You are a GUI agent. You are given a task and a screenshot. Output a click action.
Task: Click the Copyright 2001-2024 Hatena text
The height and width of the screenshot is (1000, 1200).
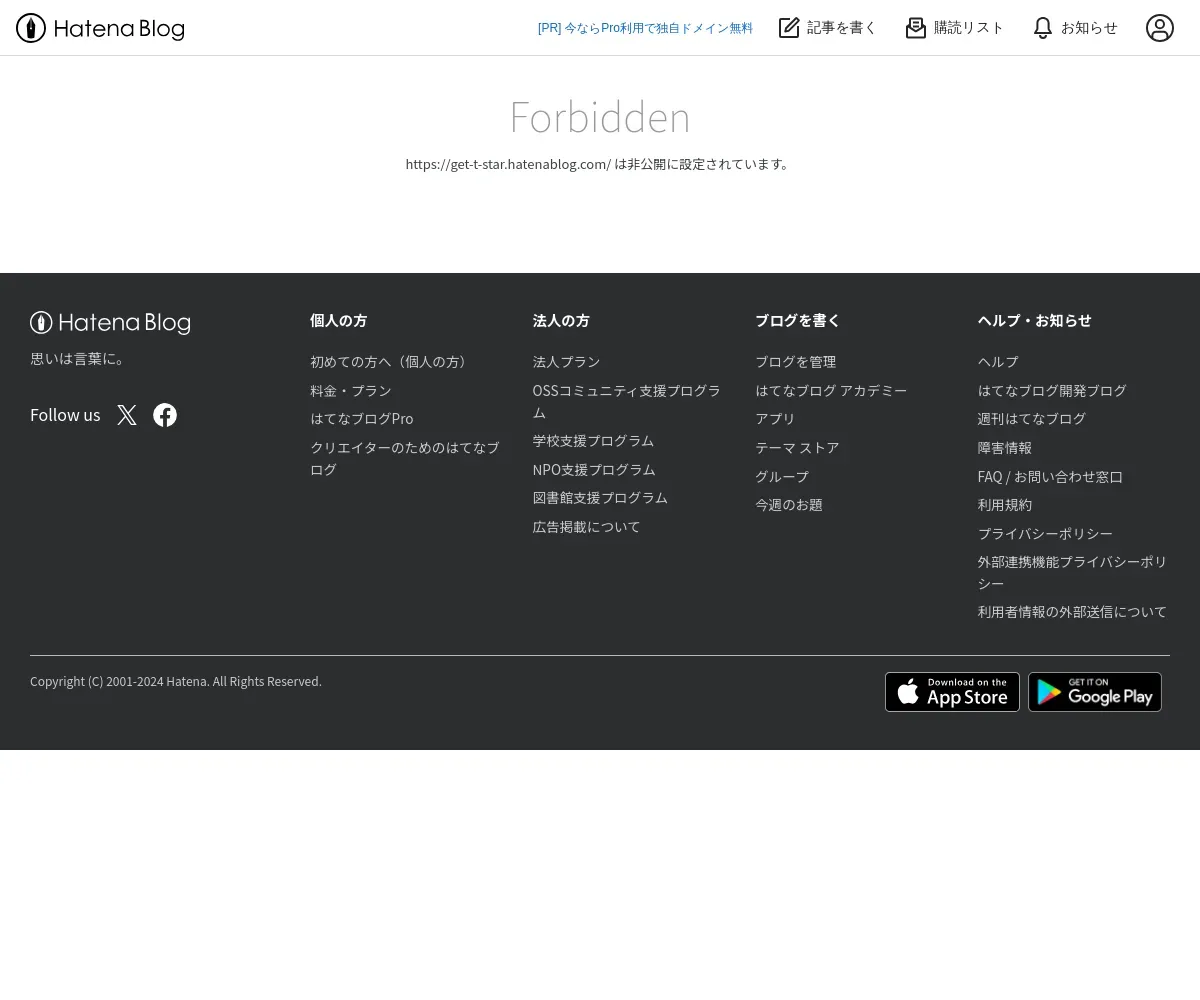(x=176, y=682)
